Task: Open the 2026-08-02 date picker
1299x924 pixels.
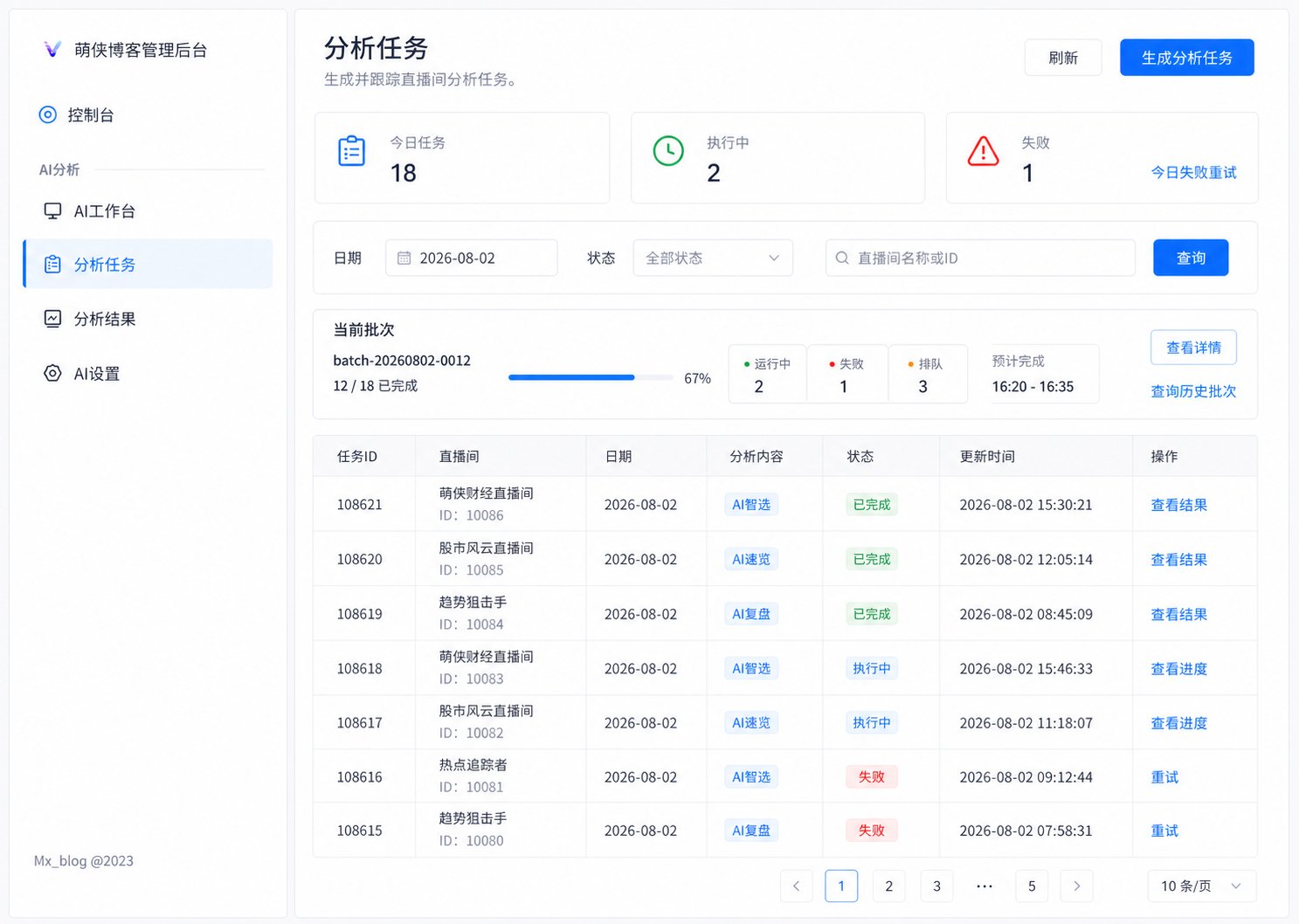Action: (x=472, y=258)
